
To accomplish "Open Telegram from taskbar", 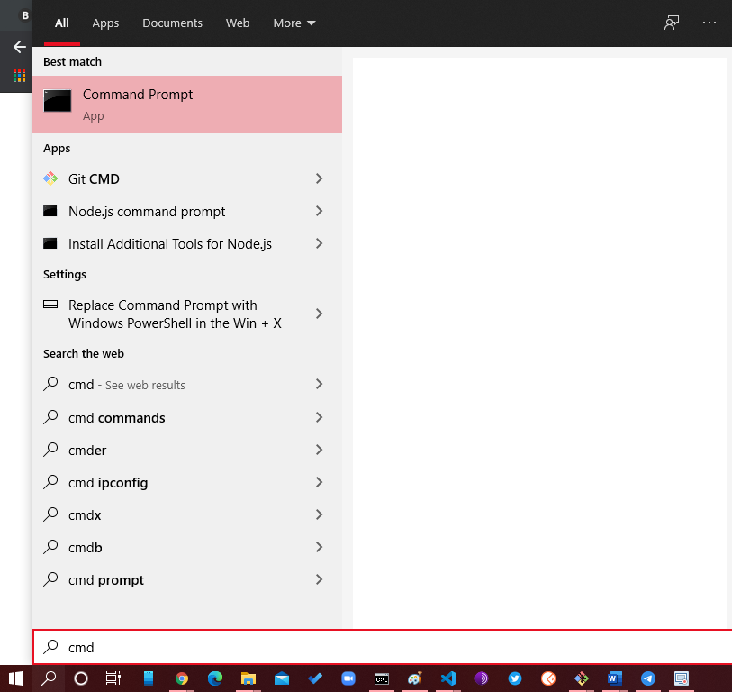I will pos(648,678).
